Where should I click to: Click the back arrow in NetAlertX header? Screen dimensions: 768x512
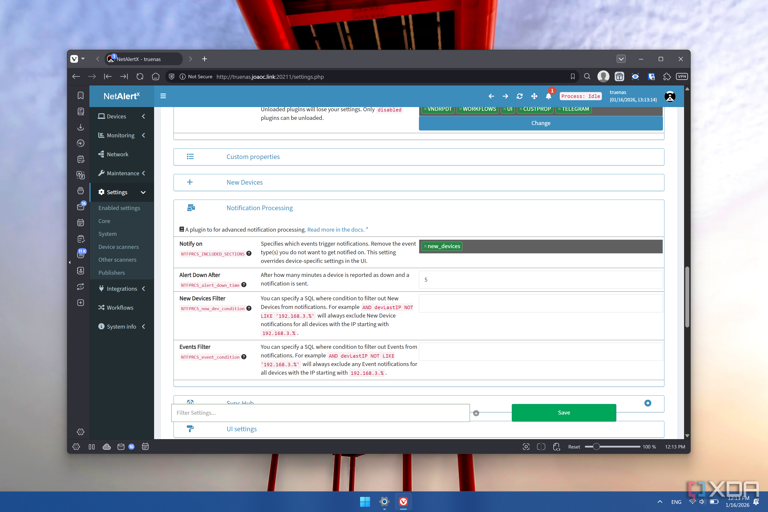[x=491, y=96]
